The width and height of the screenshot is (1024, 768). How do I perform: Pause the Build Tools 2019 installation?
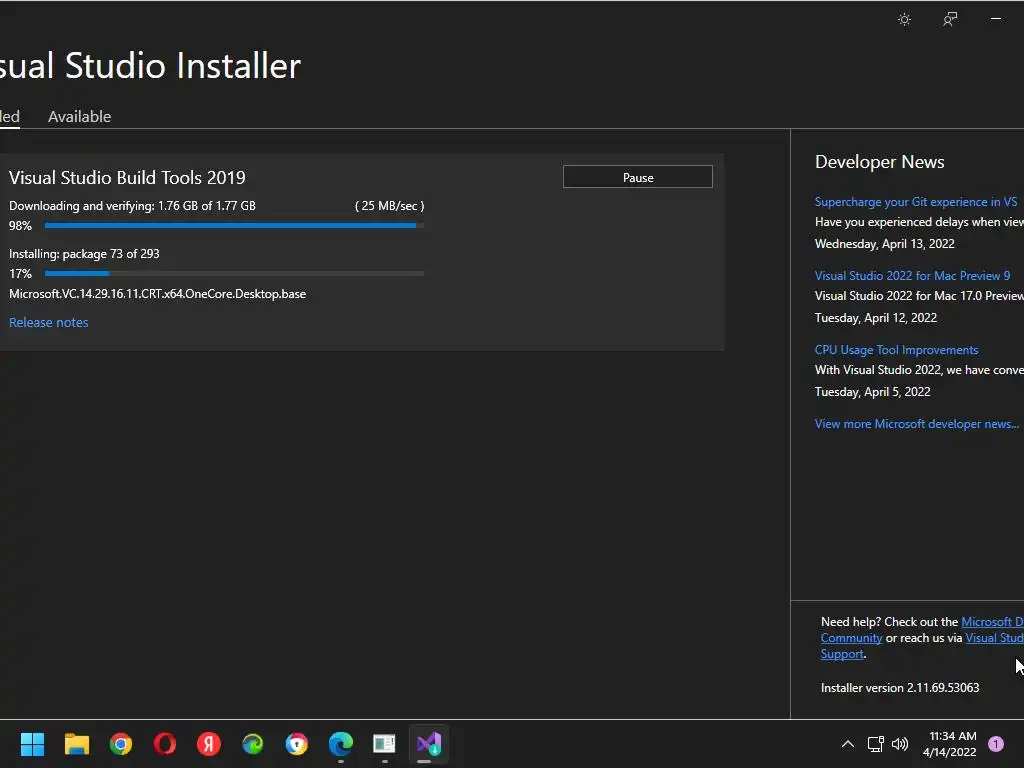(x=637, y=177)
